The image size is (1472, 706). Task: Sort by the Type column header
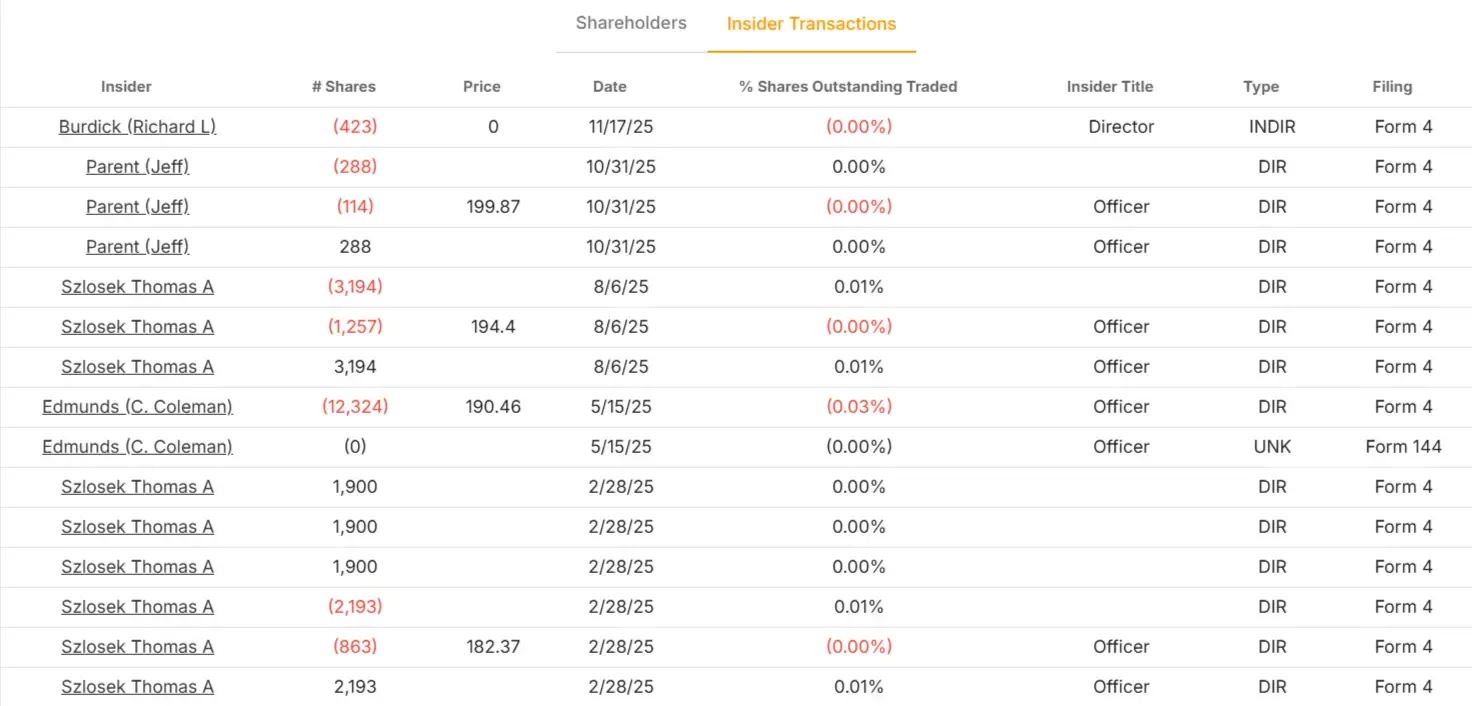(1261, 87)
